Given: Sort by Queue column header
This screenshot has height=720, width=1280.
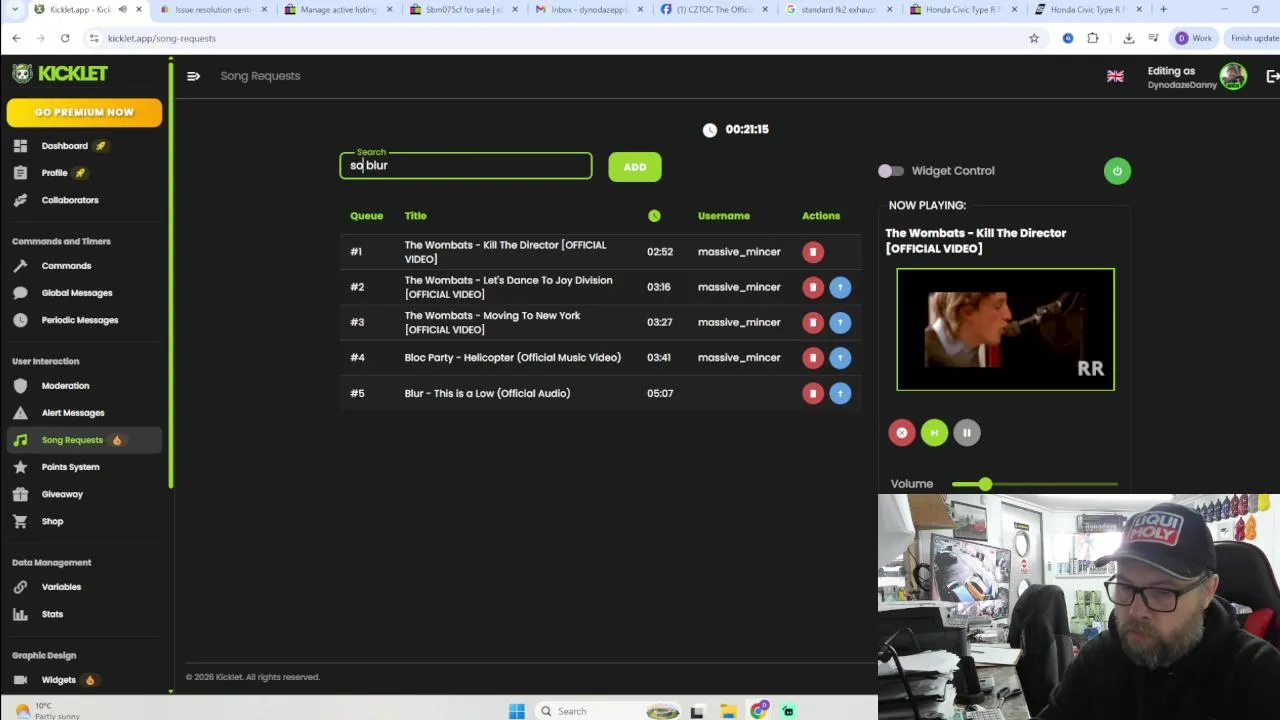Looking at the screenshot, I should (366, 216).
